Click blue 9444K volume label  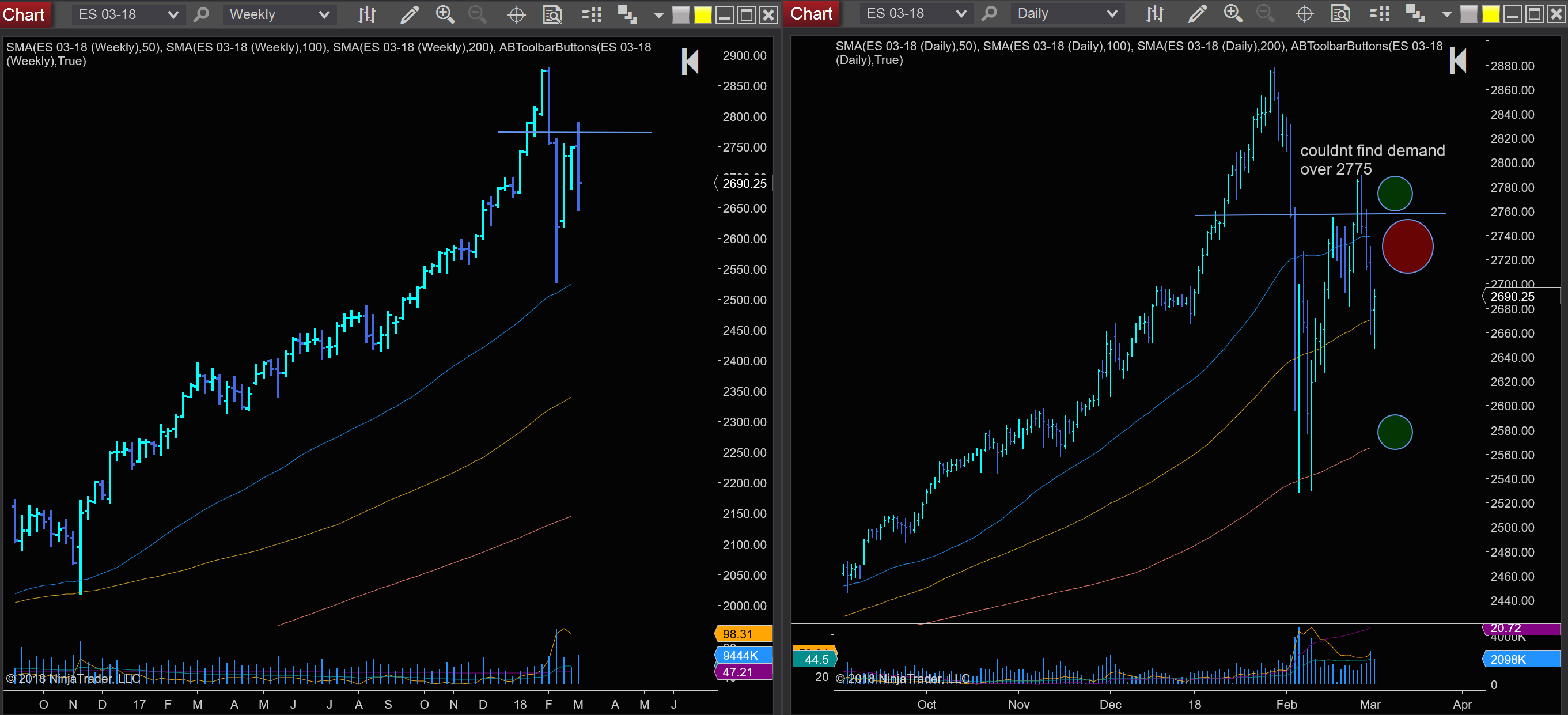[743, 655]
